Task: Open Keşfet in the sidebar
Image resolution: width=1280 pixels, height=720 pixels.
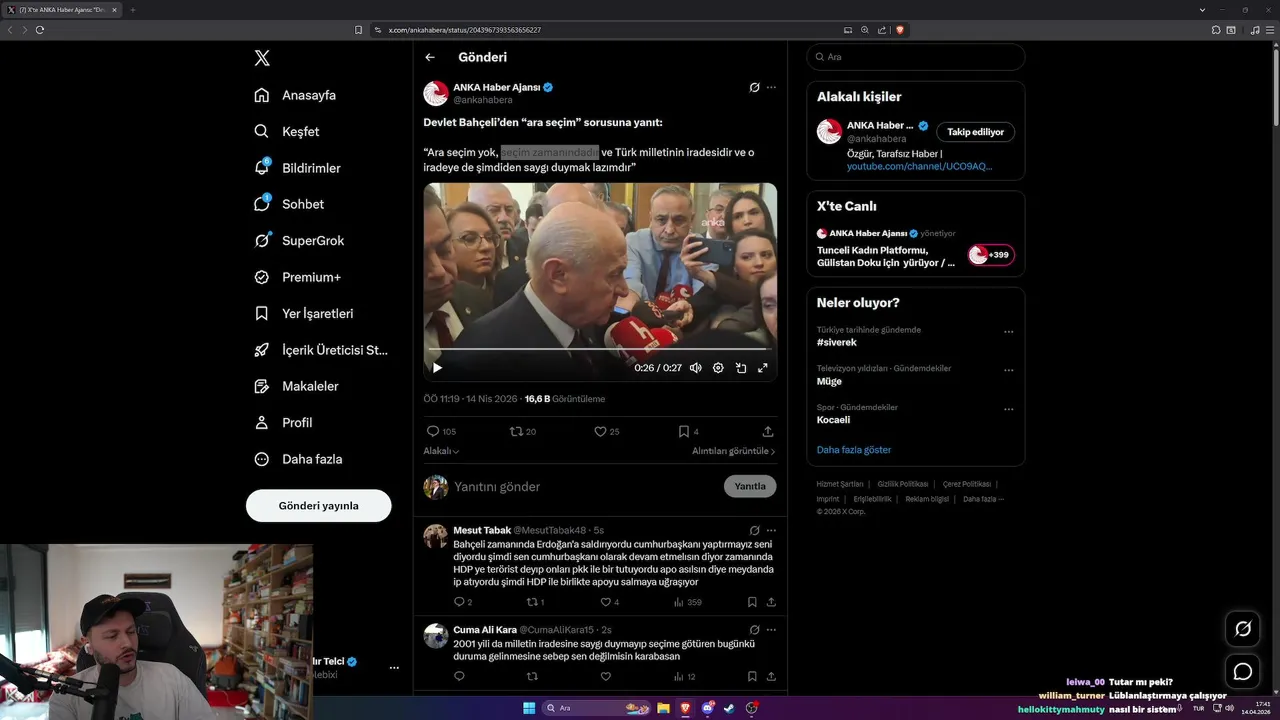Action: (286, 131)
